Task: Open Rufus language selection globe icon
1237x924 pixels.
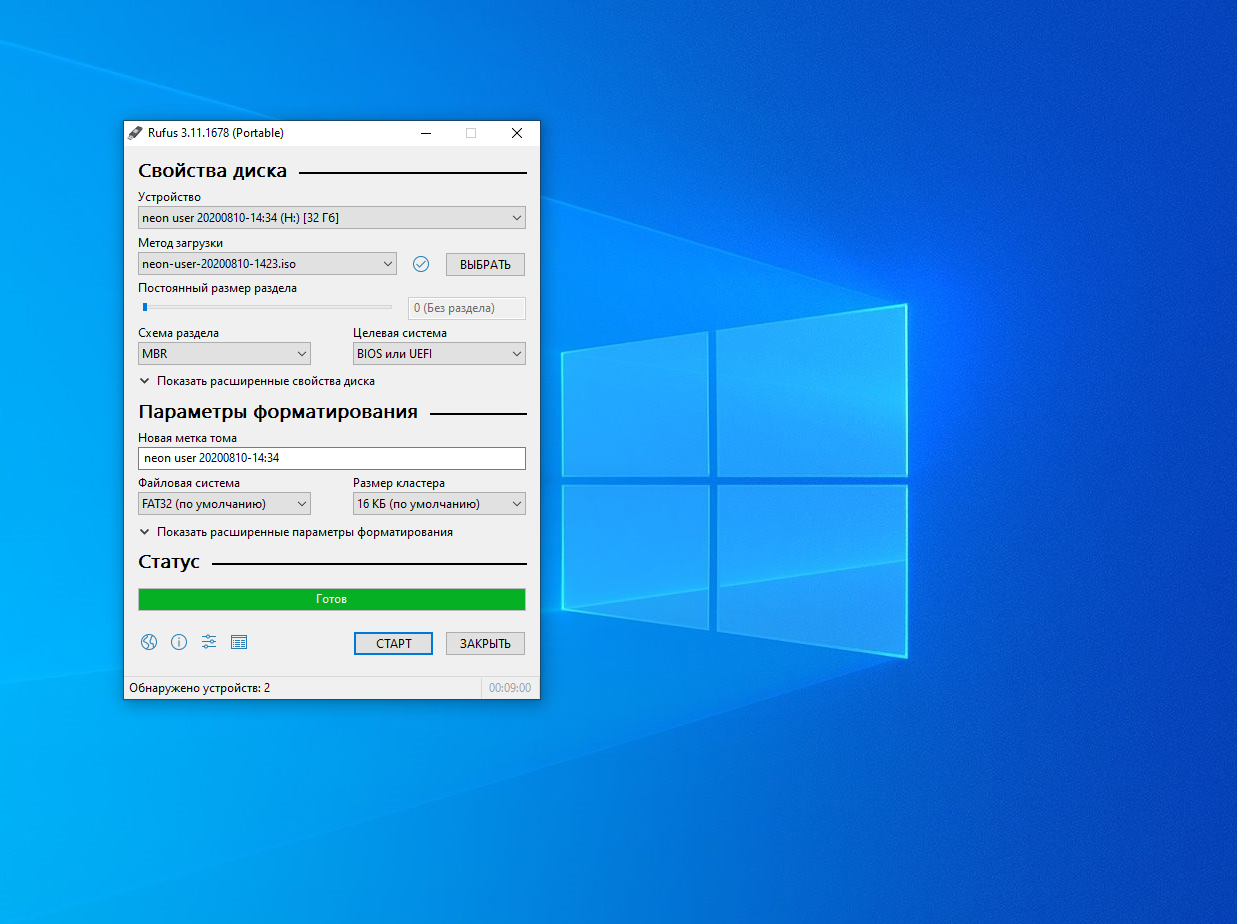Action: [149, 642]
